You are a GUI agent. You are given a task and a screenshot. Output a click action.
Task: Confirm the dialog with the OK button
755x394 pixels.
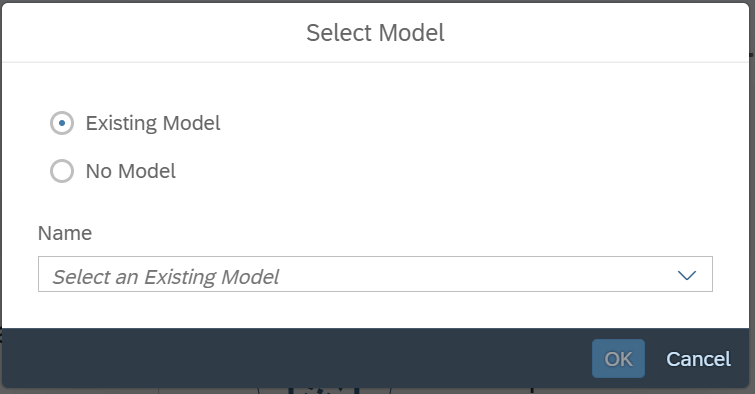click(618, 359)
